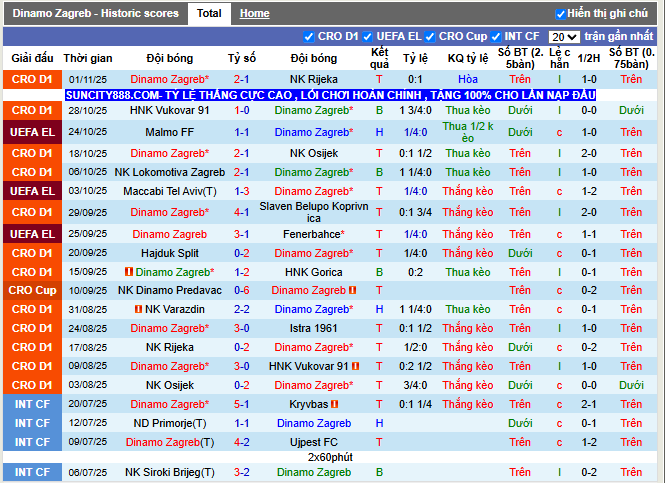Open the 4-1 score on 29/09/25

coord(241,212)
